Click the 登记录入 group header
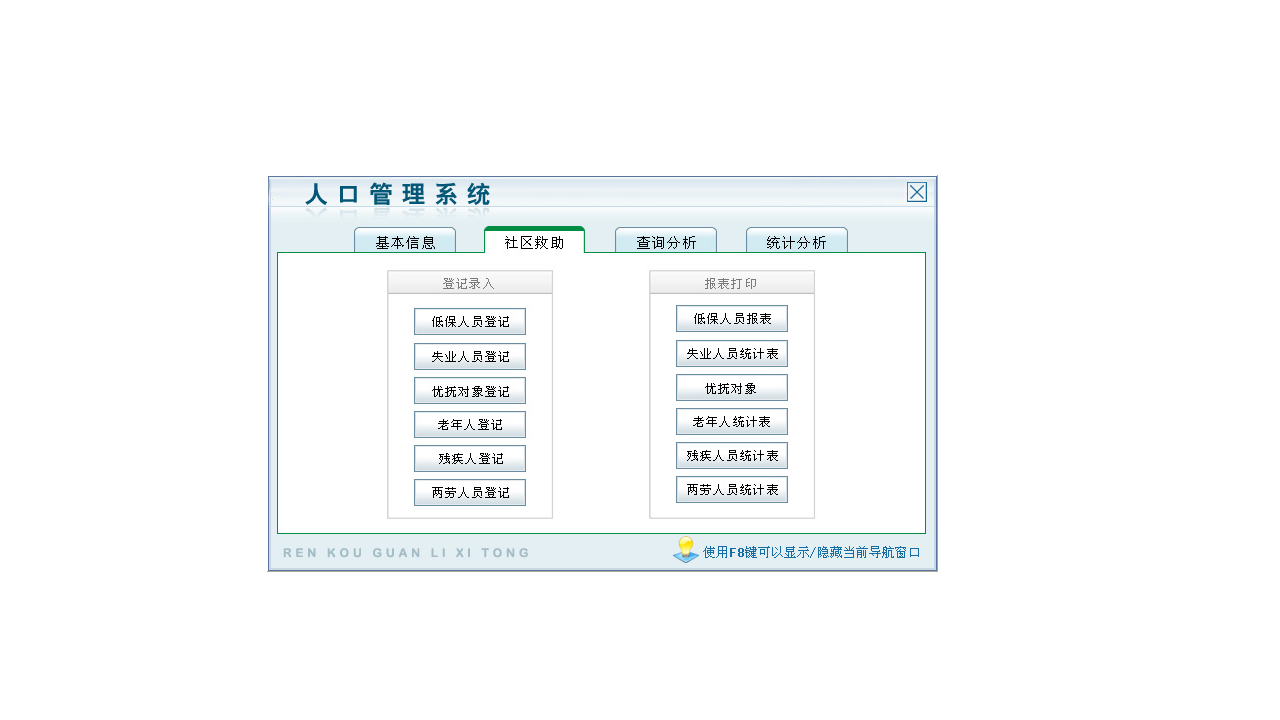Screen dimensions: 1280x720 tap(470, 282)
